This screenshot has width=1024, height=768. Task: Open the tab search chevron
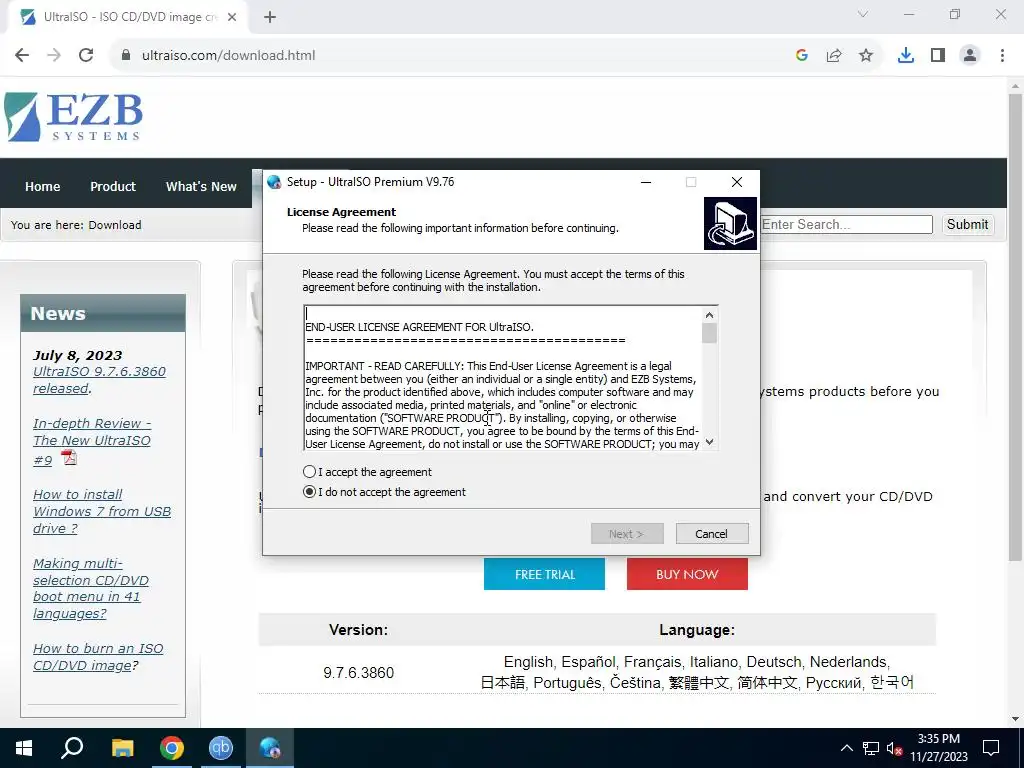pos(863,14)
